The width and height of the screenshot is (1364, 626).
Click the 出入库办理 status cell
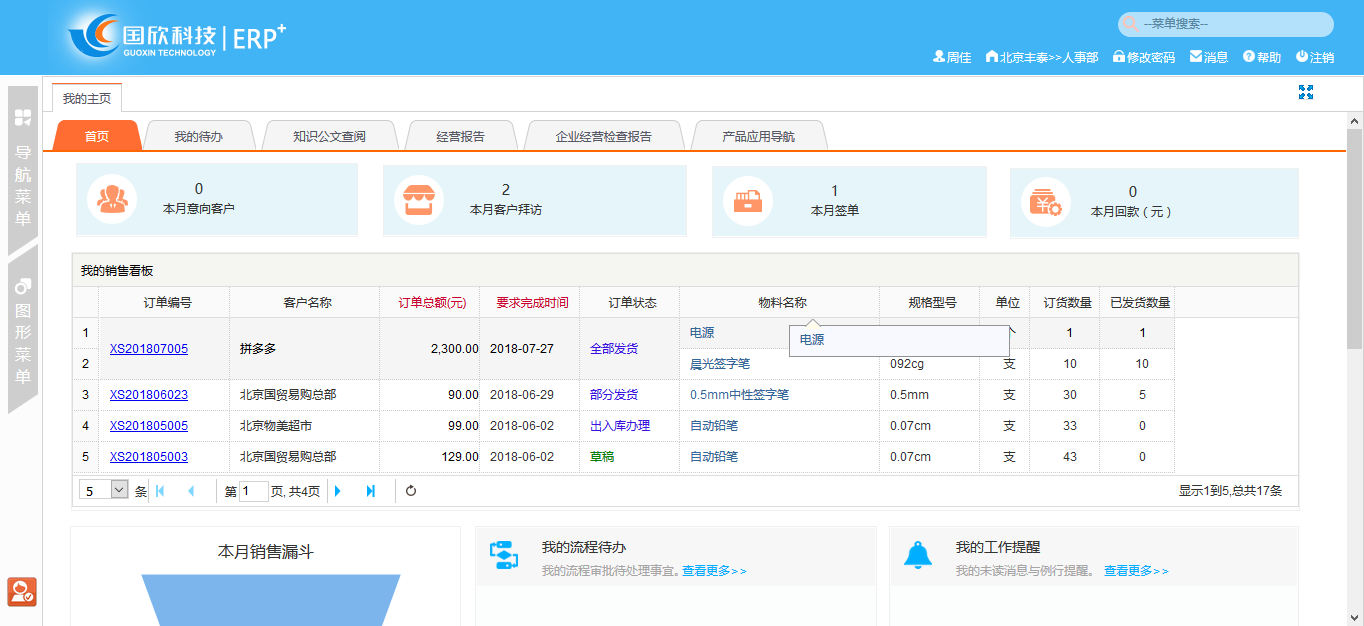click(629, 426)
